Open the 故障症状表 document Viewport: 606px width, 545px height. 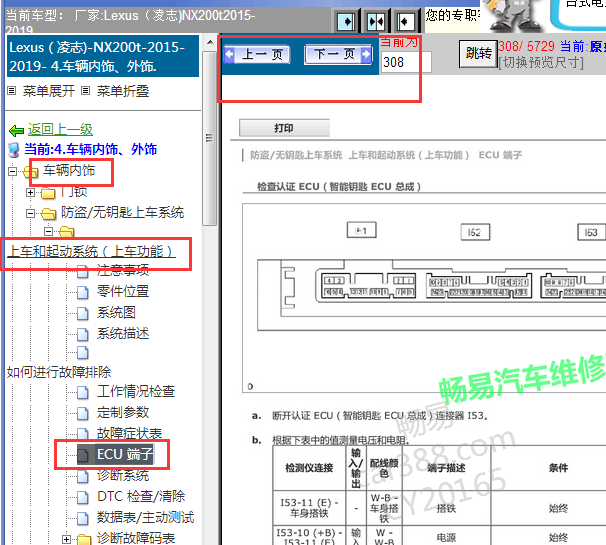[129, 433]
